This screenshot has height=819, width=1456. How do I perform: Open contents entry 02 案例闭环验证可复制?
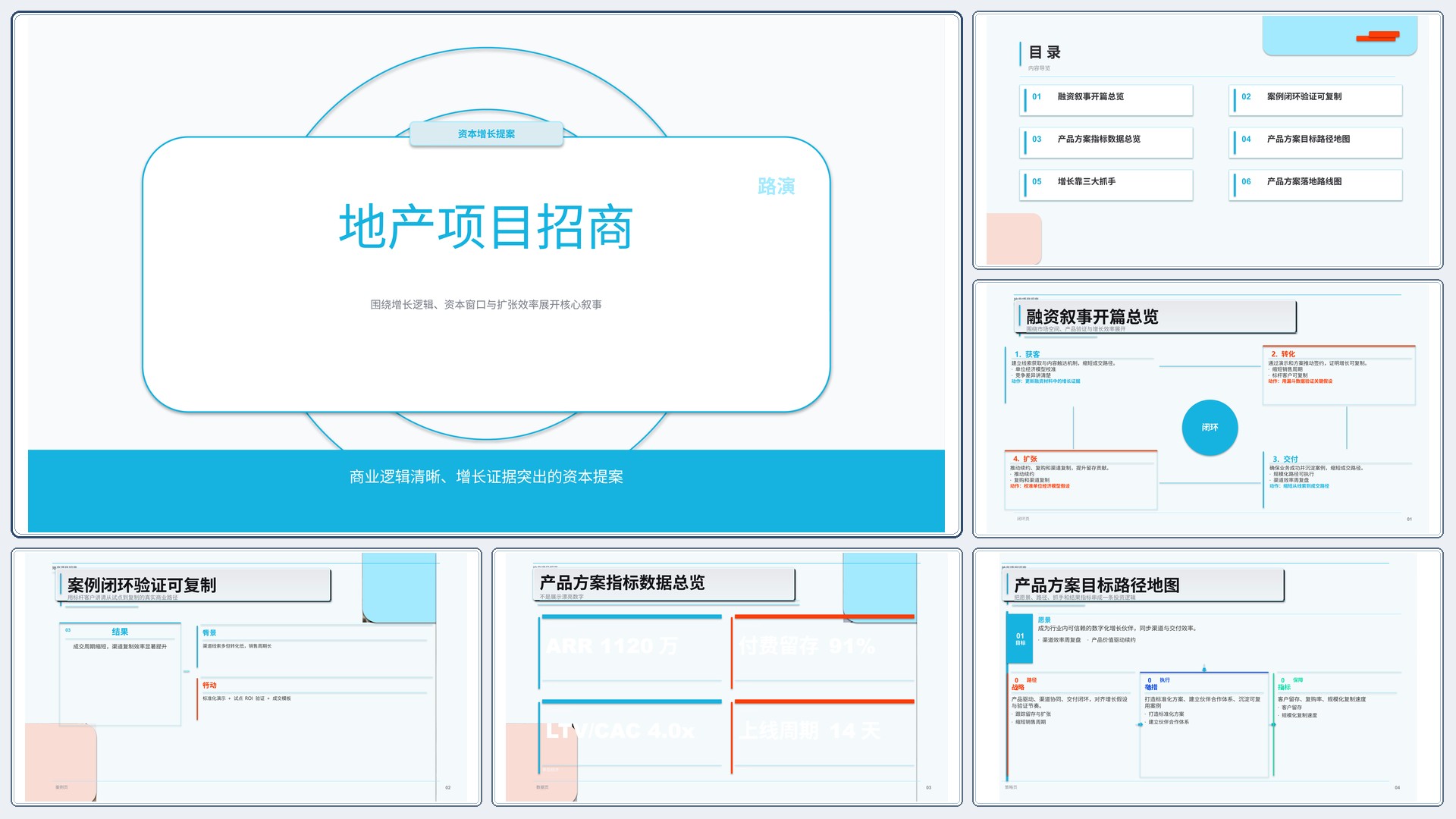[x=1316, y=99]
